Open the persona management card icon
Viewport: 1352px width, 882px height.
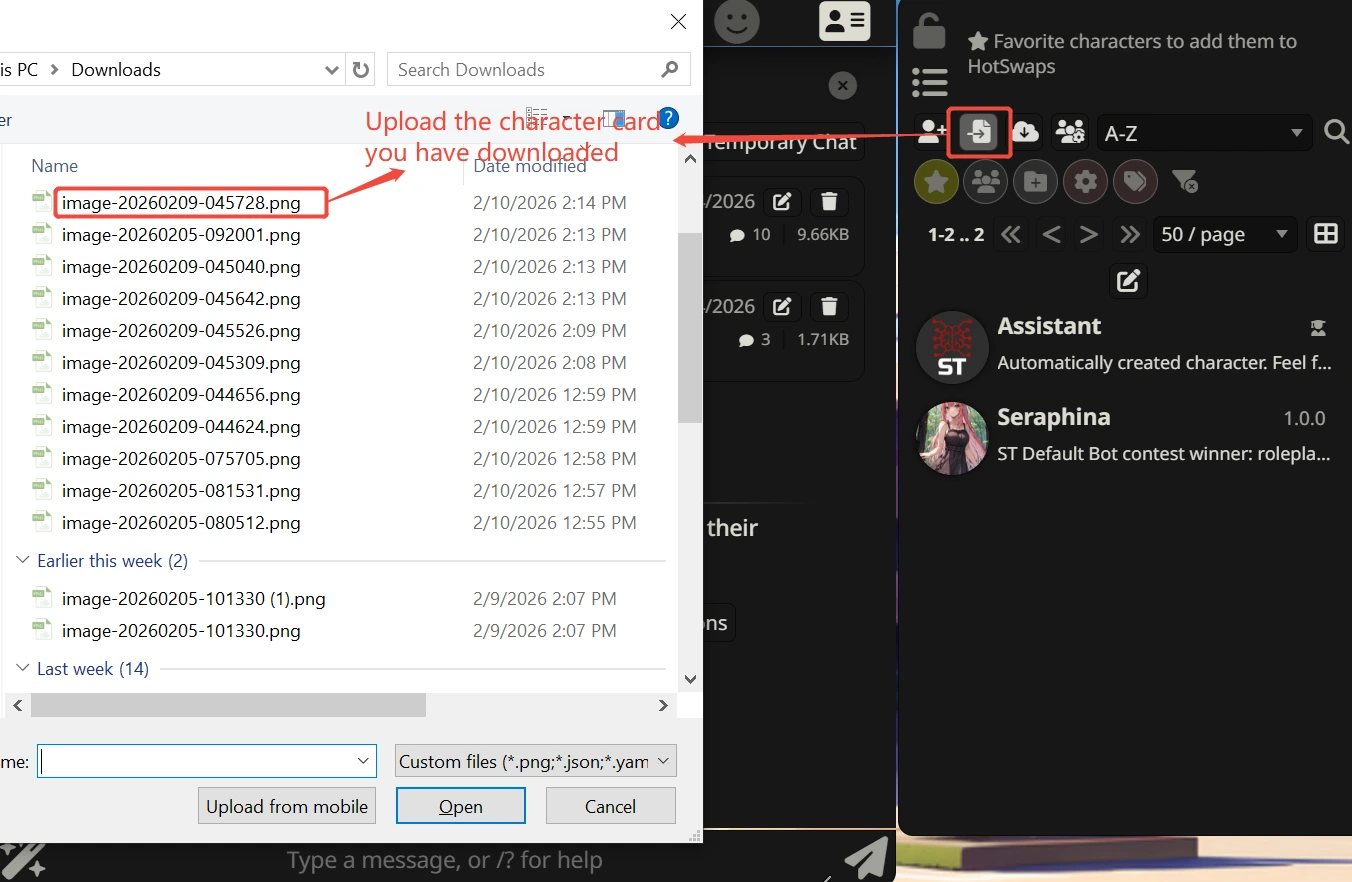[844, 21]
